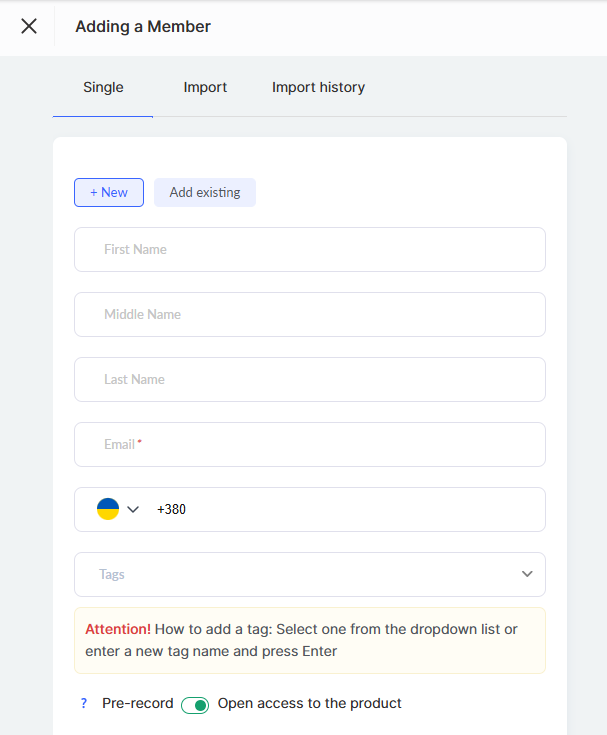Close the Adding a Member panel
607x735 pixels.
(29, 27)
